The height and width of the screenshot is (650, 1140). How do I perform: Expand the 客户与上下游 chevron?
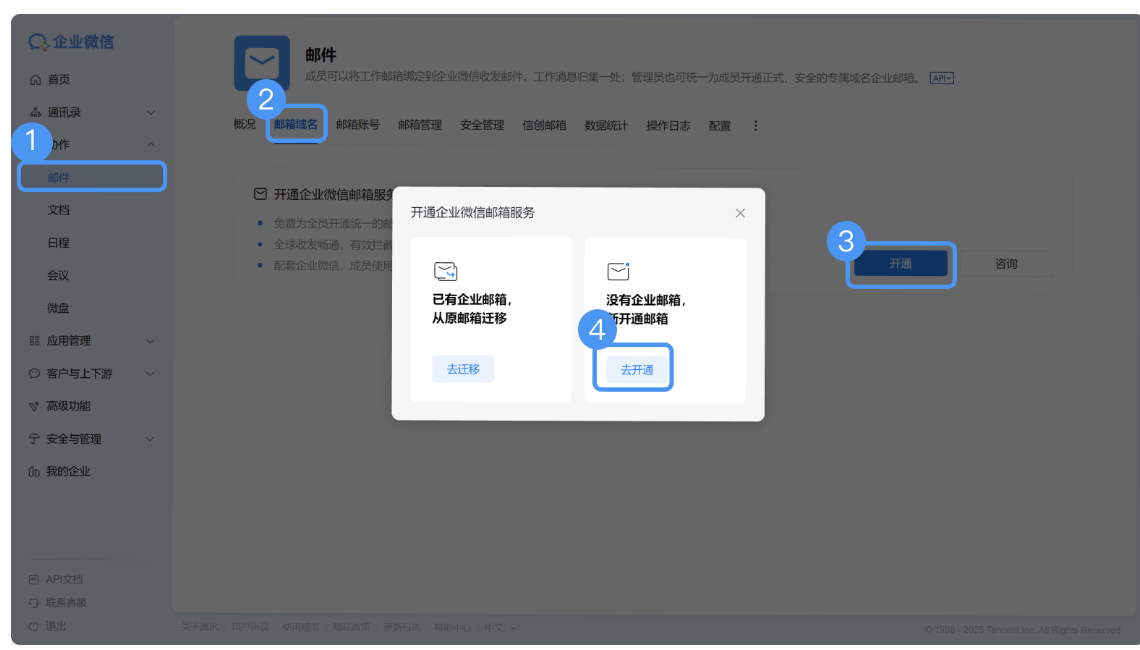150,373
